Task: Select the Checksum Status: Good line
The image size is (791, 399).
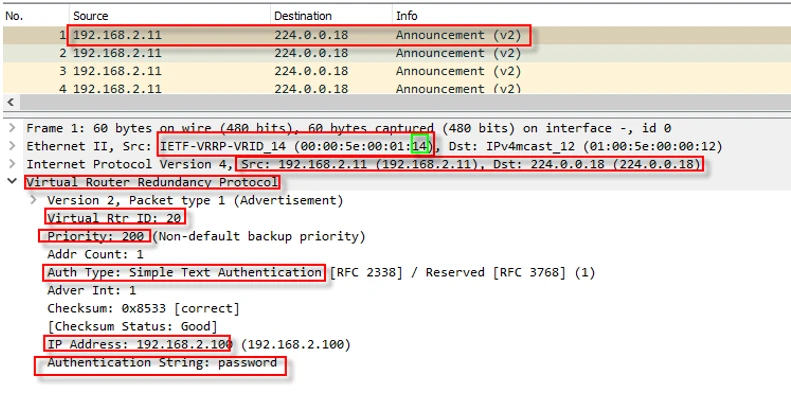Action: [x=132, y=326]
